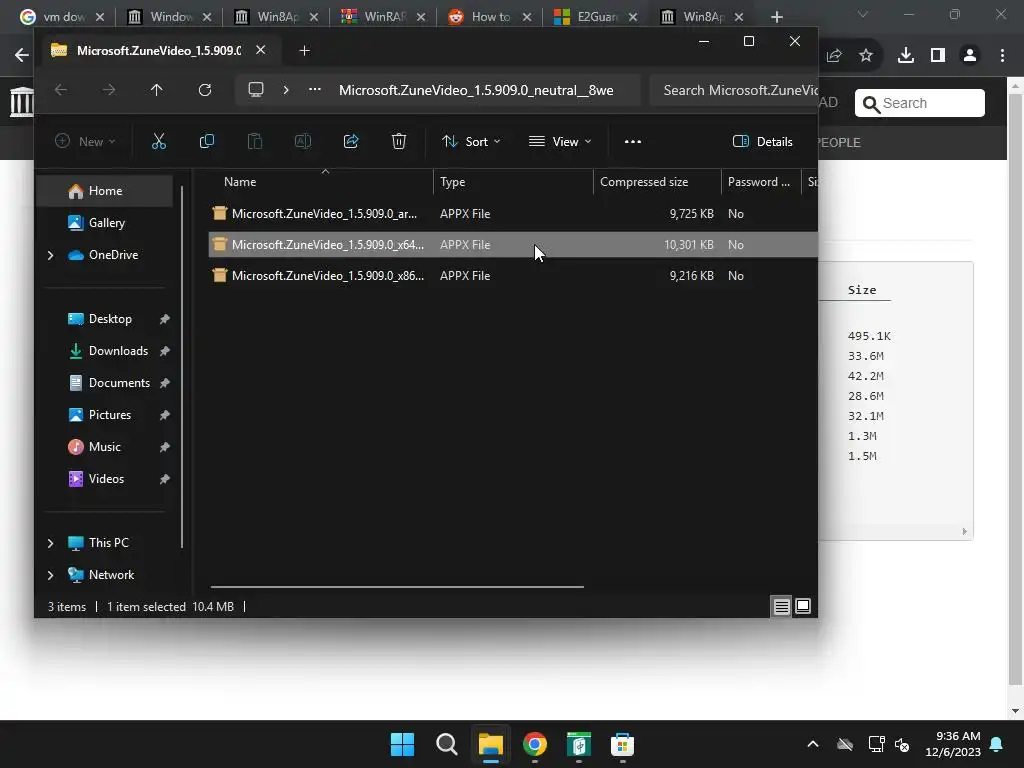This screenshot has width=1024, height=768.
Task: Open the View dropdown
Action: [x=560, y=142]
